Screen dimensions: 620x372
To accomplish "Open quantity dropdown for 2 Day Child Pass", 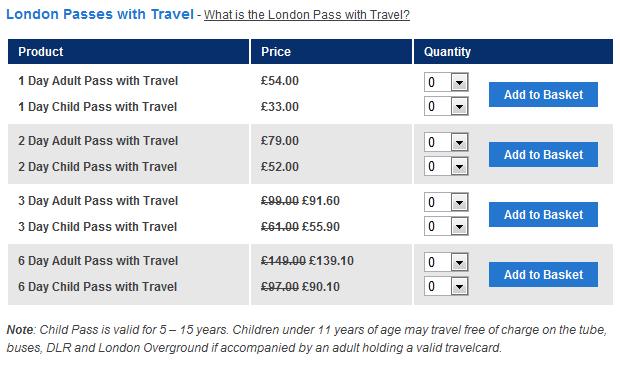I will pos(446,166).
